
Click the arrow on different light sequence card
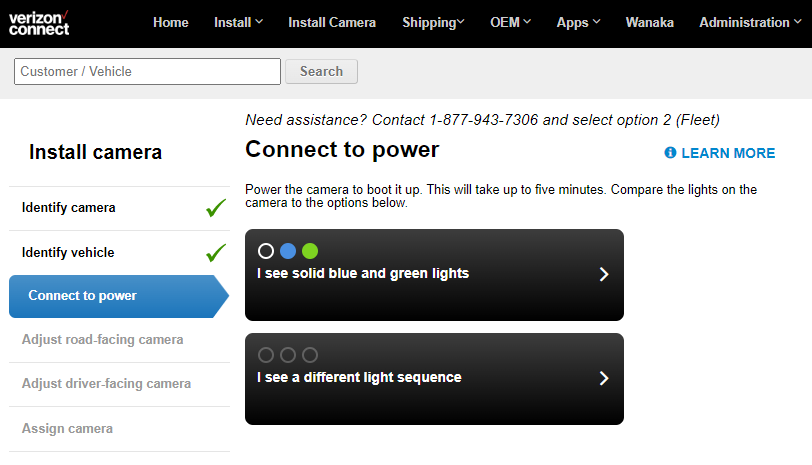pos(603,378)
